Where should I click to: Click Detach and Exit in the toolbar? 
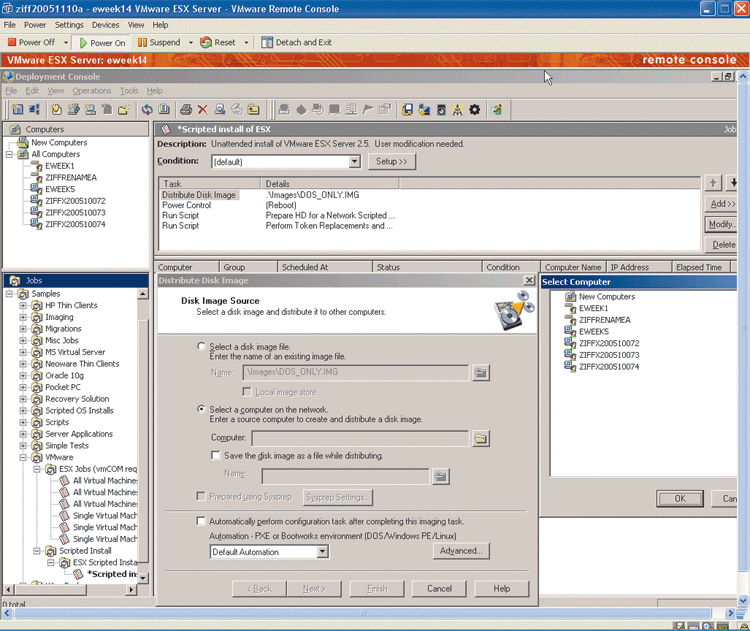(297, 43)
